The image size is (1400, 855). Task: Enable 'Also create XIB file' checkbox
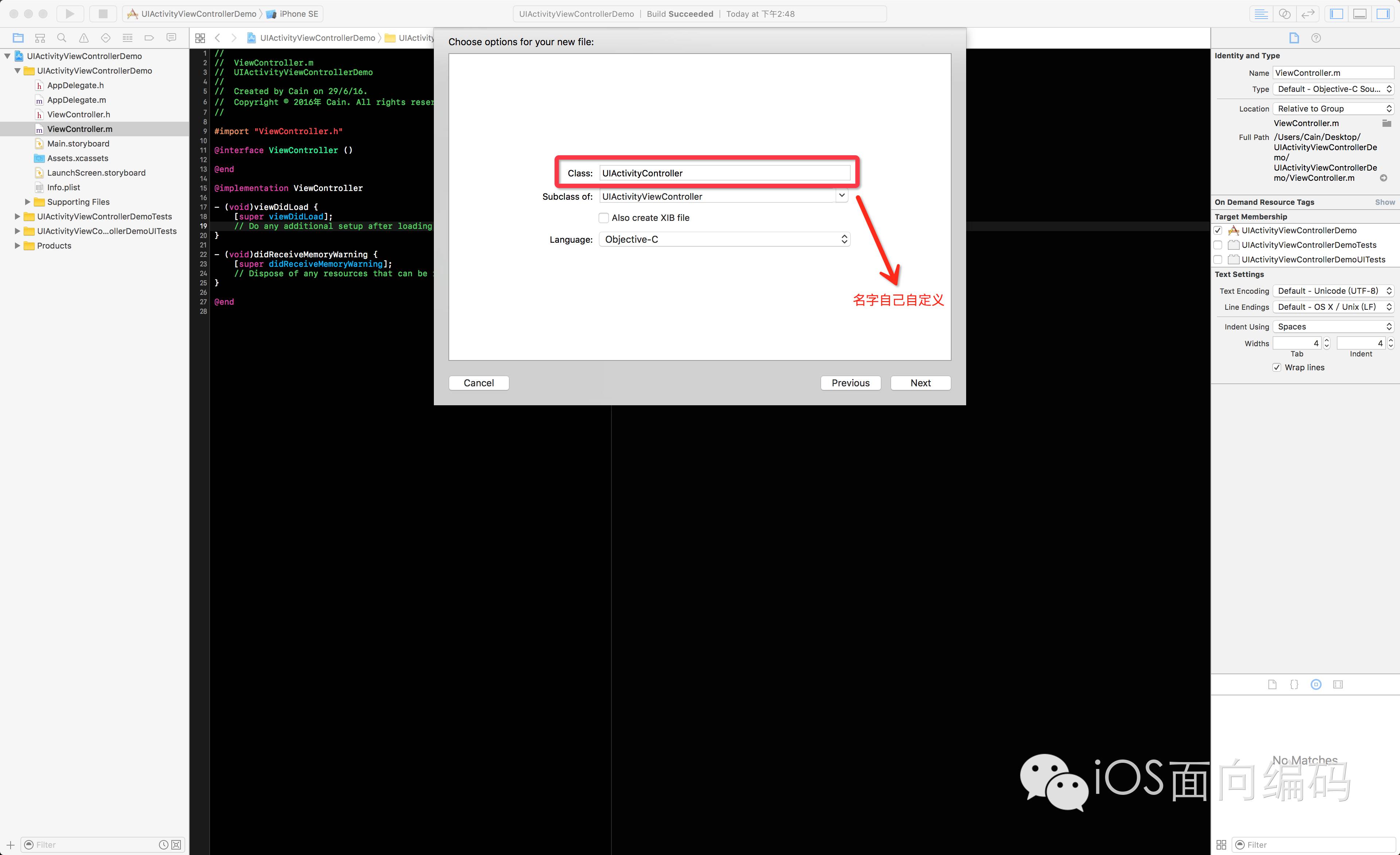604,218
